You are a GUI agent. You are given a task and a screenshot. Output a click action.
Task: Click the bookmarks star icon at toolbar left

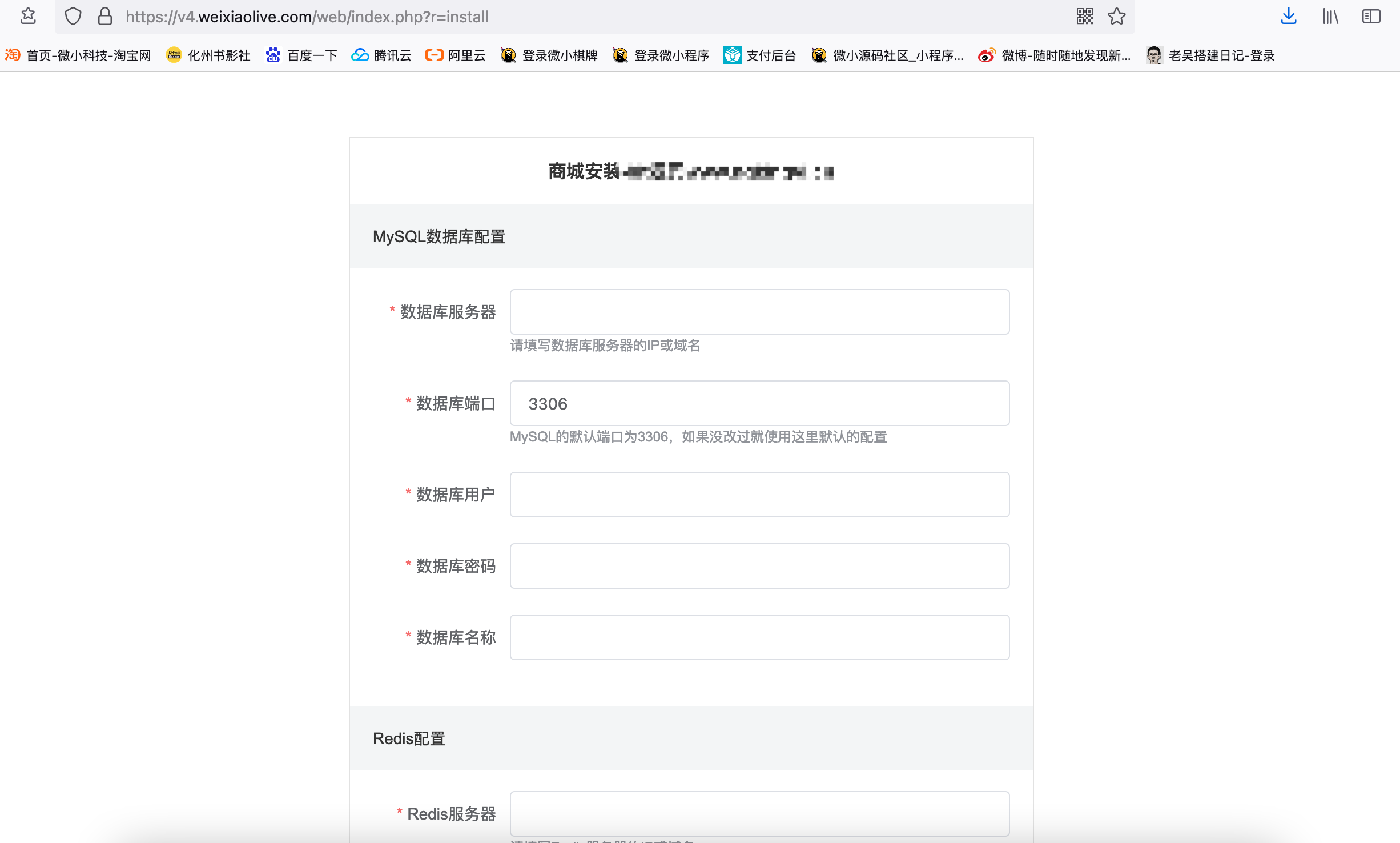(27, 17)
